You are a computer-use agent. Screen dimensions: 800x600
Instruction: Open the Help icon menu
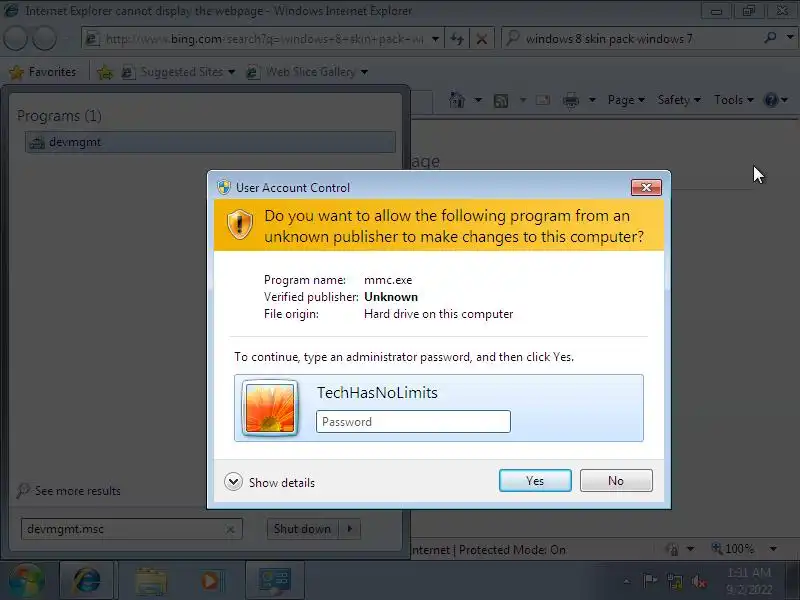coord(776,100)
